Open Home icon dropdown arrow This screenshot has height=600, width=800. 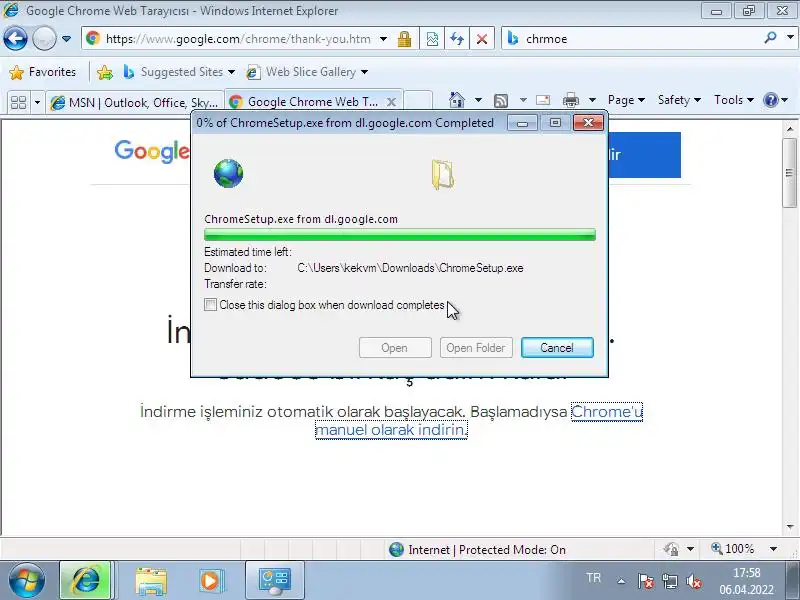[x=478, y=100]
